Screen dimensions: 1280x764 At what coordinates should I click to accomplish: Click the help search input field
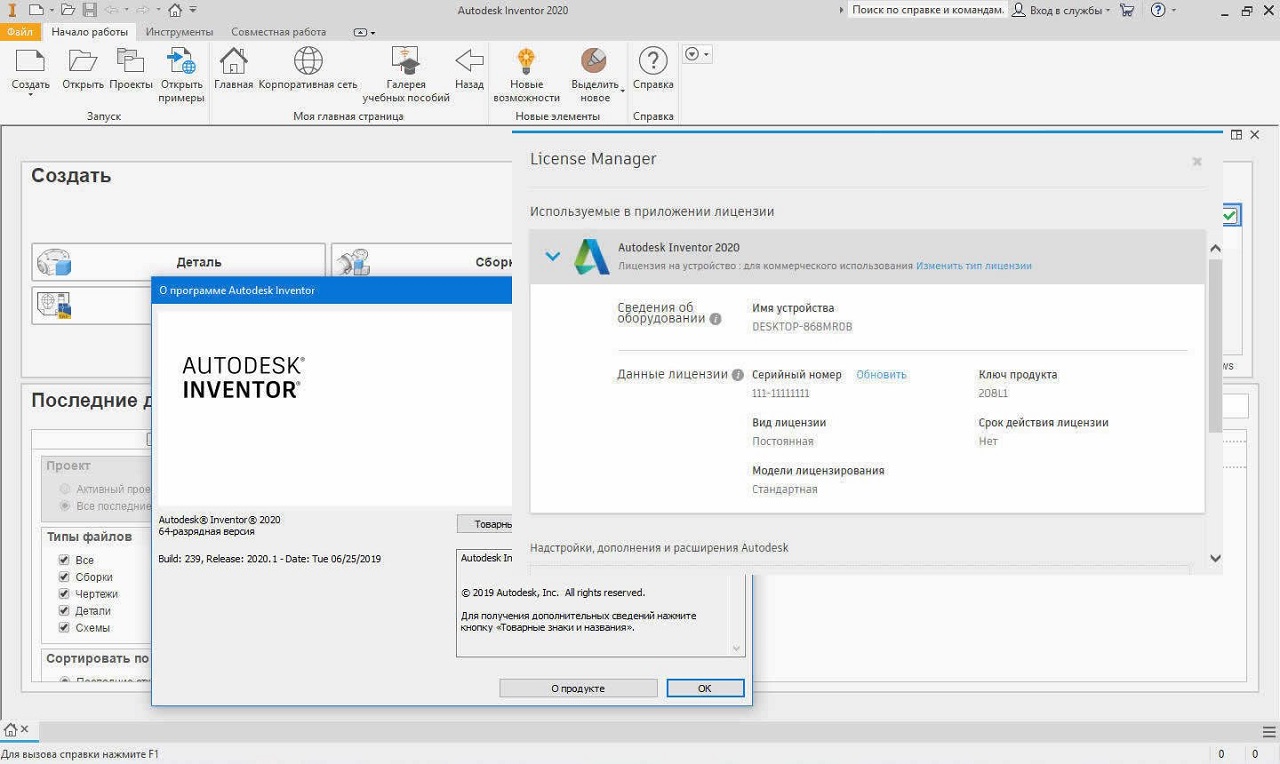coord(926,10)
